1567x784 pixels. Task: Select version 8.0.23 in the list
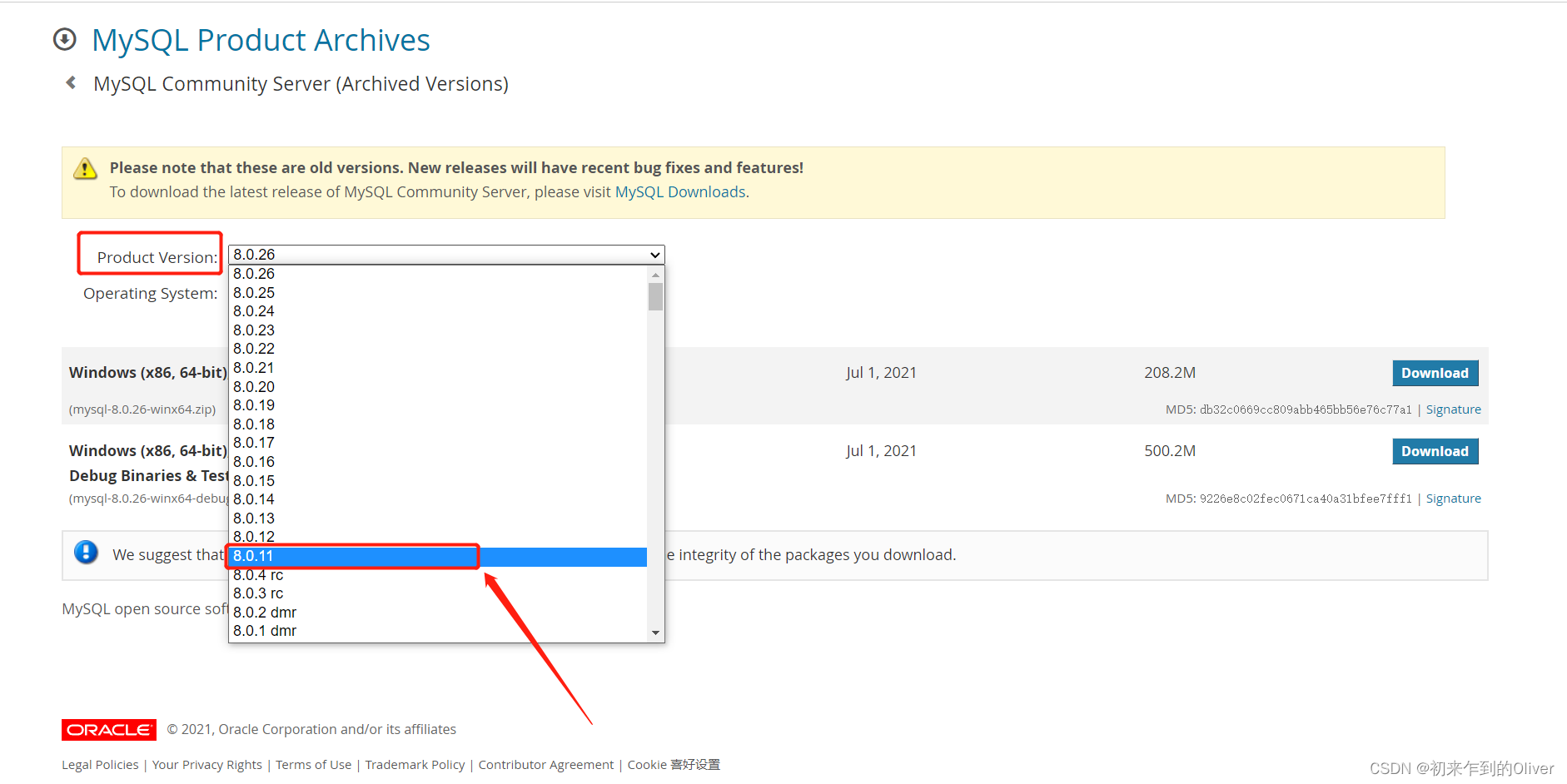click(x=438, y=330)
